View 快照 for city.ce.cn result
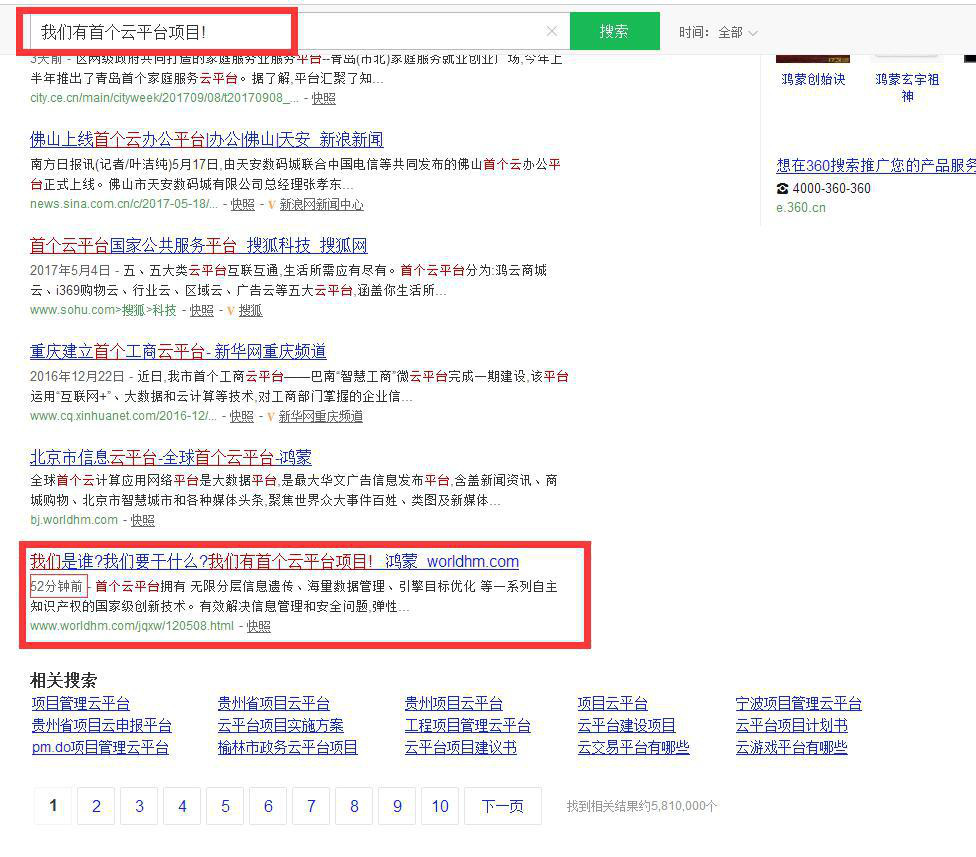 pos(324,98)
